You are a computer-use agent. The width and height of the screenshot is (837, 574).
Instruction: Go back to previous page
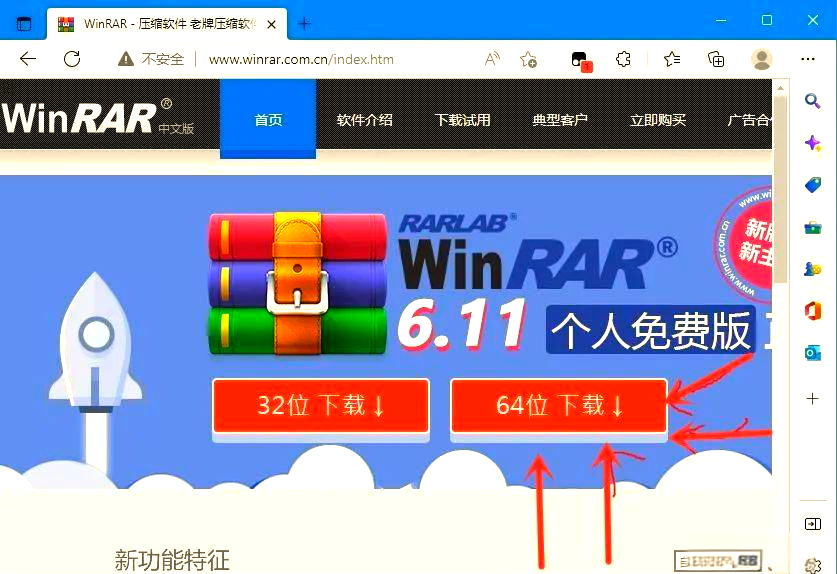point(28,59)
